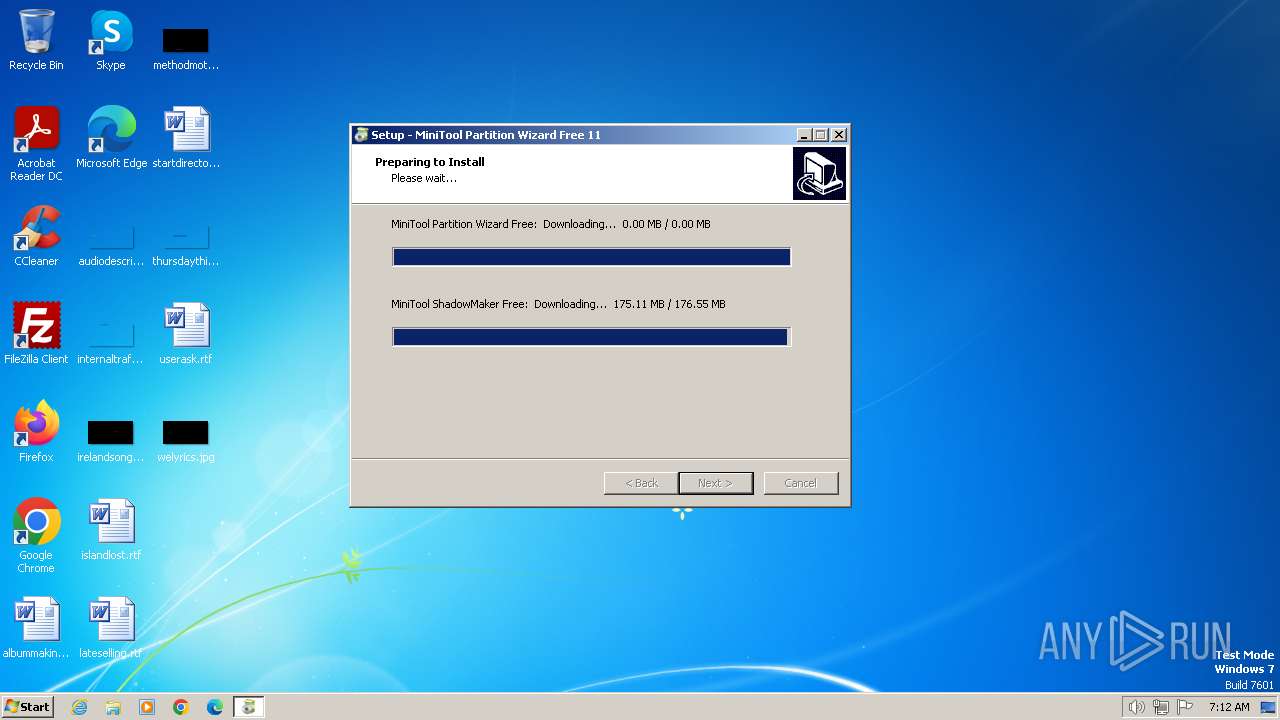
Task: Open the Recycle Bin desktop icon
Action: (36, 40)
